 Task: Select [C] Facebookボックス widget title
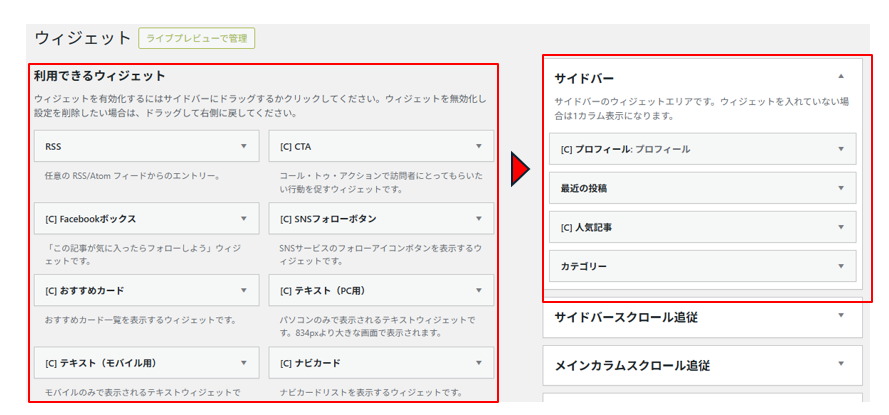[x=90, y=218]
